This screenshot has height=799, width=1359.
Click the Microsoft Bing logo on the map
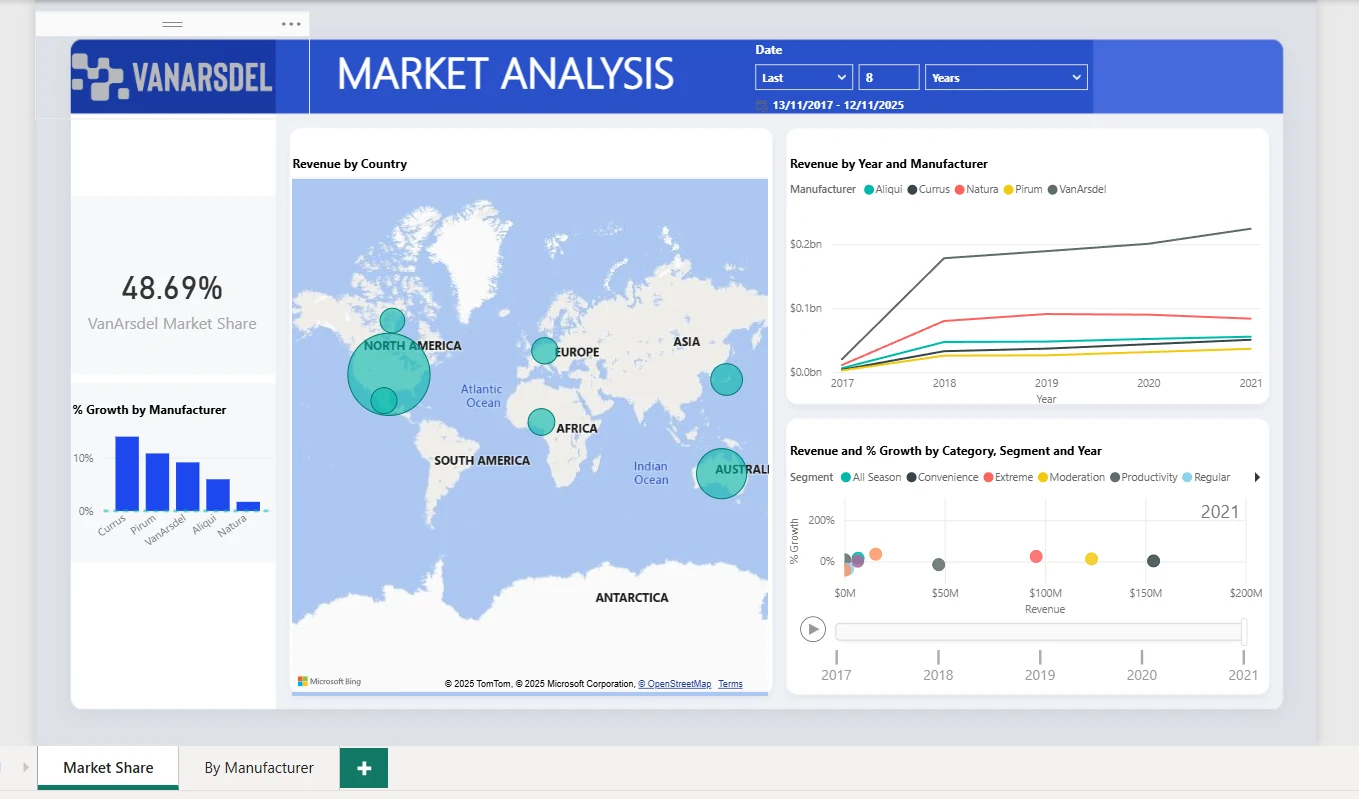[x=330, y=682]
